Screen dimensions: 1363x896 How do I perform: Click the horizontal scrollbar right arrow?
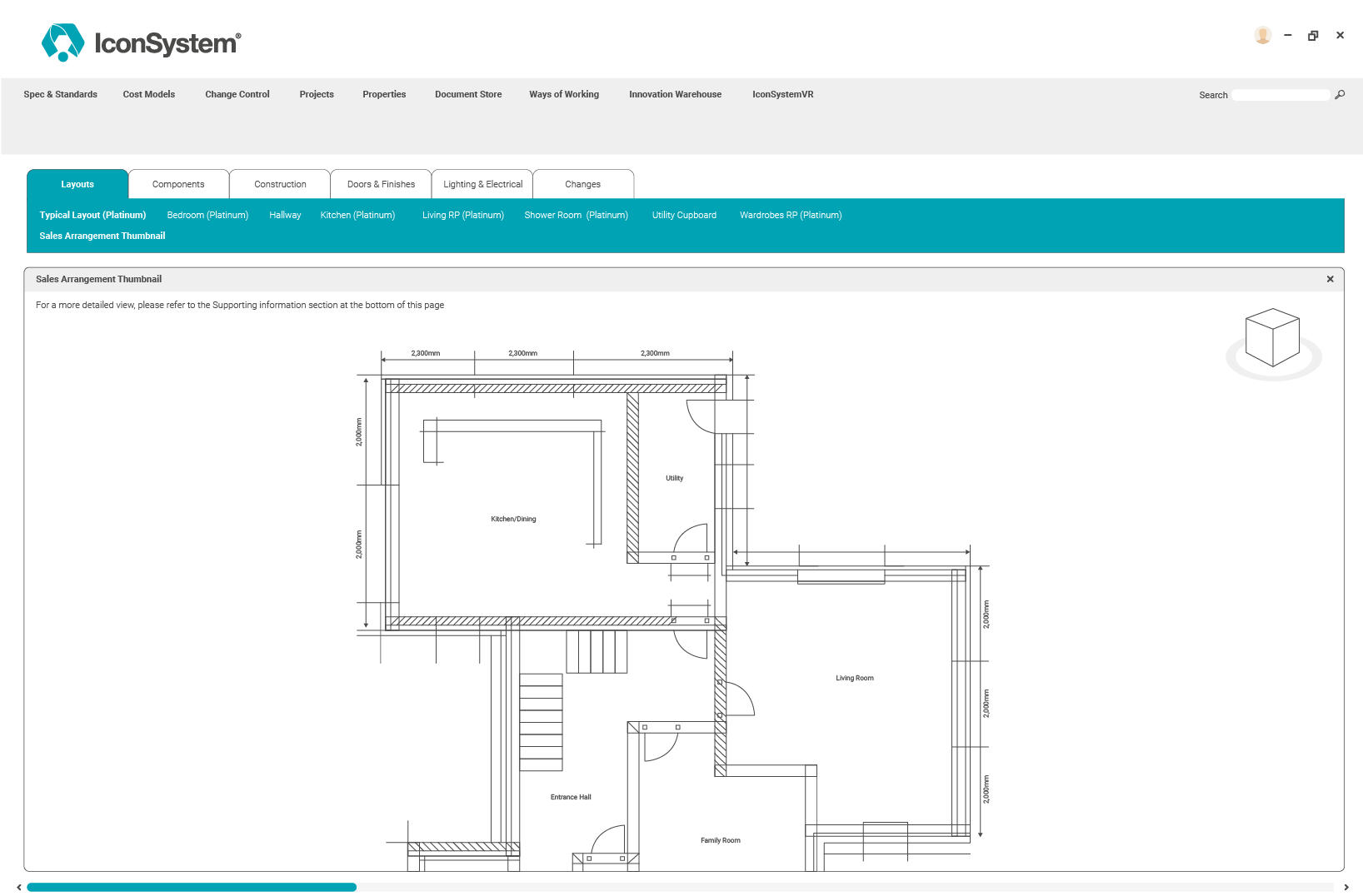tap(1346, 888)
